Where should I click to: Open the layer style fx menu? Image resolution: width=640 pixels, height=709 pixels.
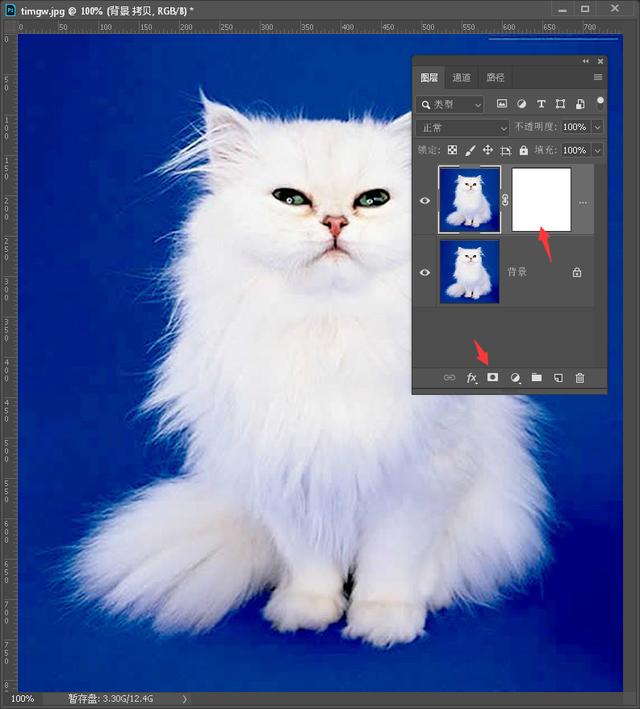tap(471, 378)
